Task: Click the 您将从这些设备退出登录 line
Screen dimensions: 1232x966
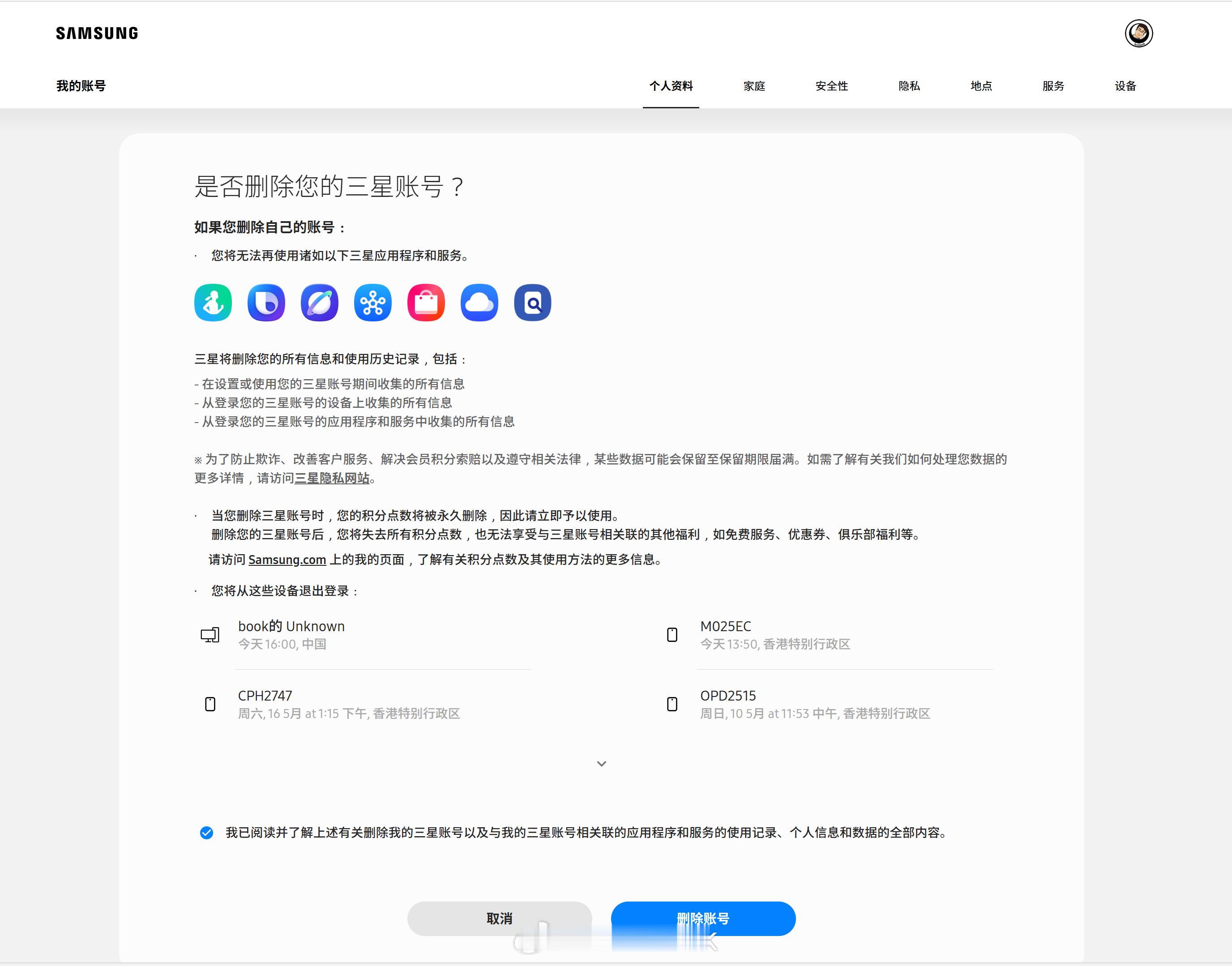Action: click(285, 591)
